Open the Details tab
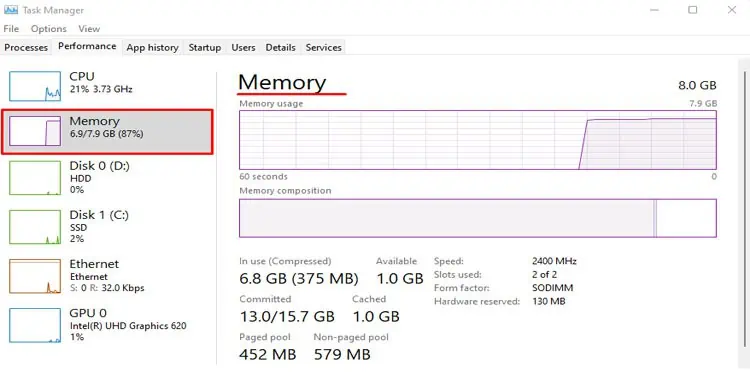Image resolution: width=750 pixels, height=375 pixels. (280, 48)
